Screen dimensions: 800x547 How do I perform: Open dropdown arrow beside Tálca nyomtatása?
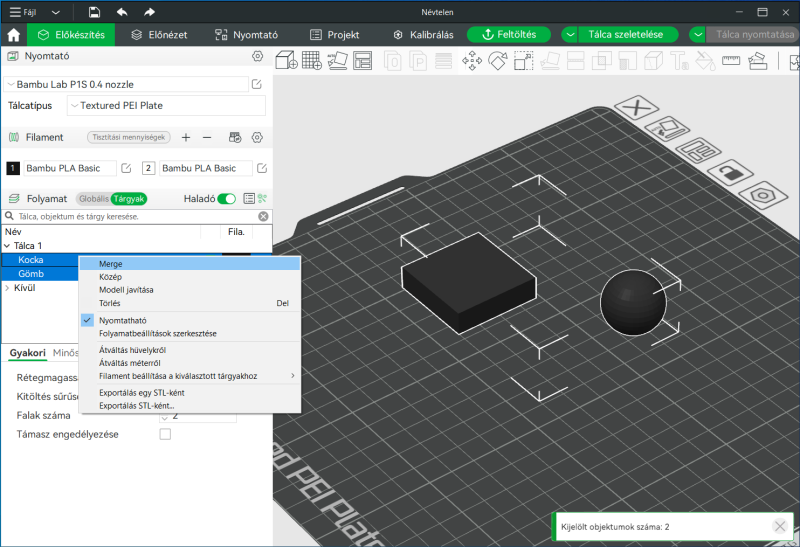pos(697,35)
